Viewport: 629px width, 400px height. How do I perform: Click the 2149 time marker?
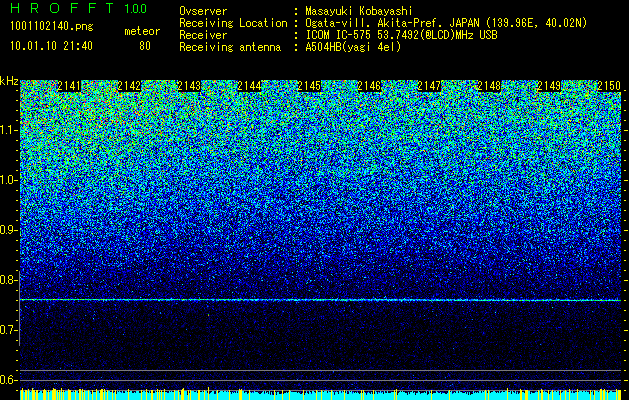[x=549, y=86]
